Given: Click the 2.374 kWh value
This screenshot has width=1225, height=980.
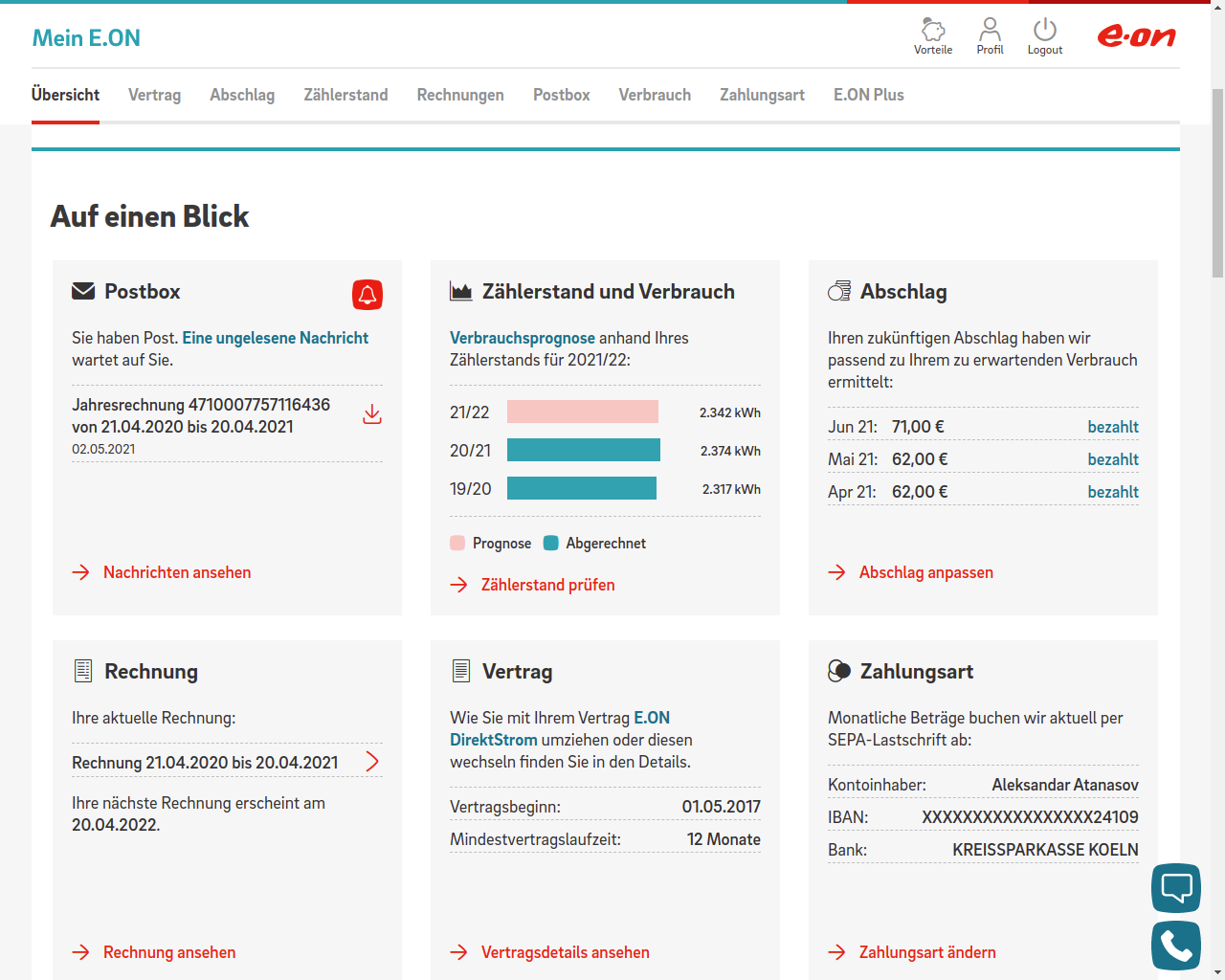Looking at the screenshot, I should (730, 451).
